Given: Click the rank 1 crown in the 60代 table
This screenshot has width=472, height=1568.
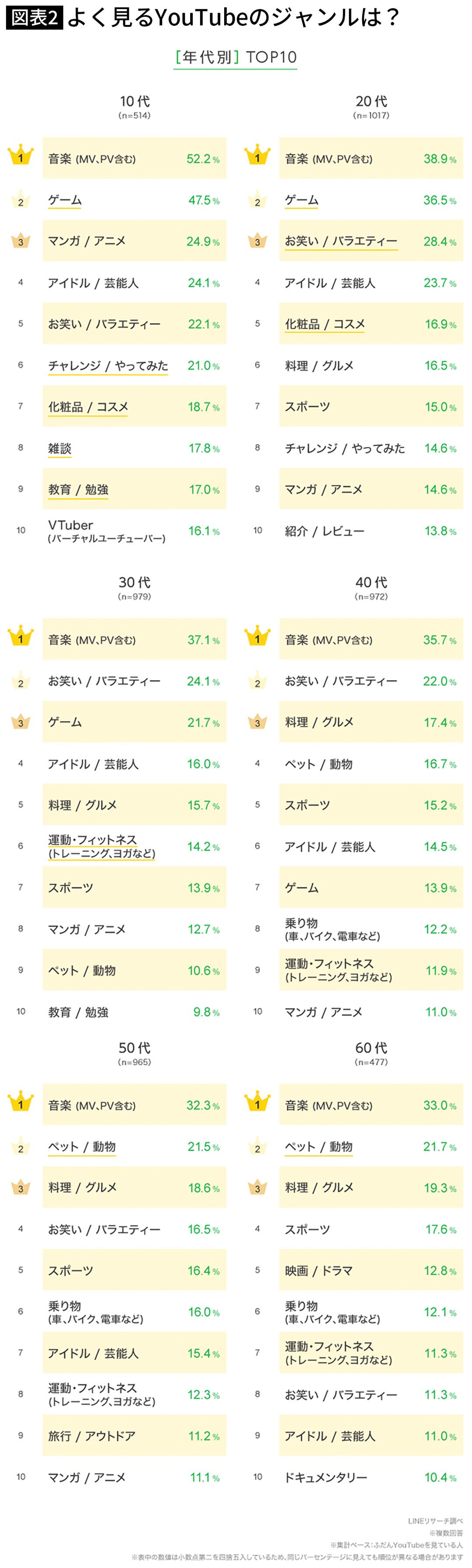Looking at the screenshot, I should pos(257,1102).
